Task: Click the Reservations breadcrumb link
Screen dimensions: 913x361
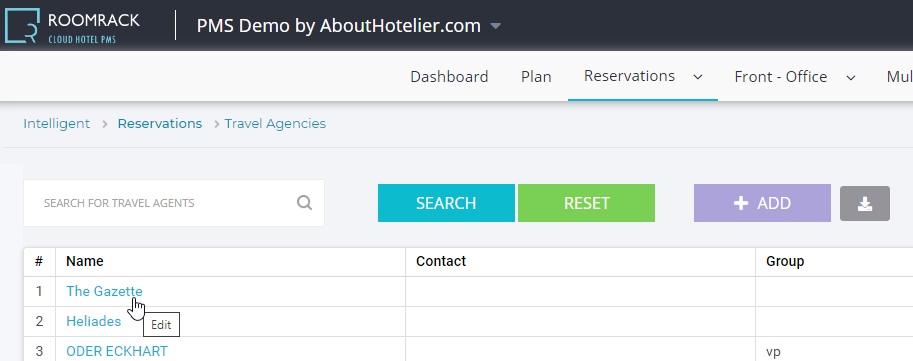Action: pyautogui.click(x=160, y=123)
